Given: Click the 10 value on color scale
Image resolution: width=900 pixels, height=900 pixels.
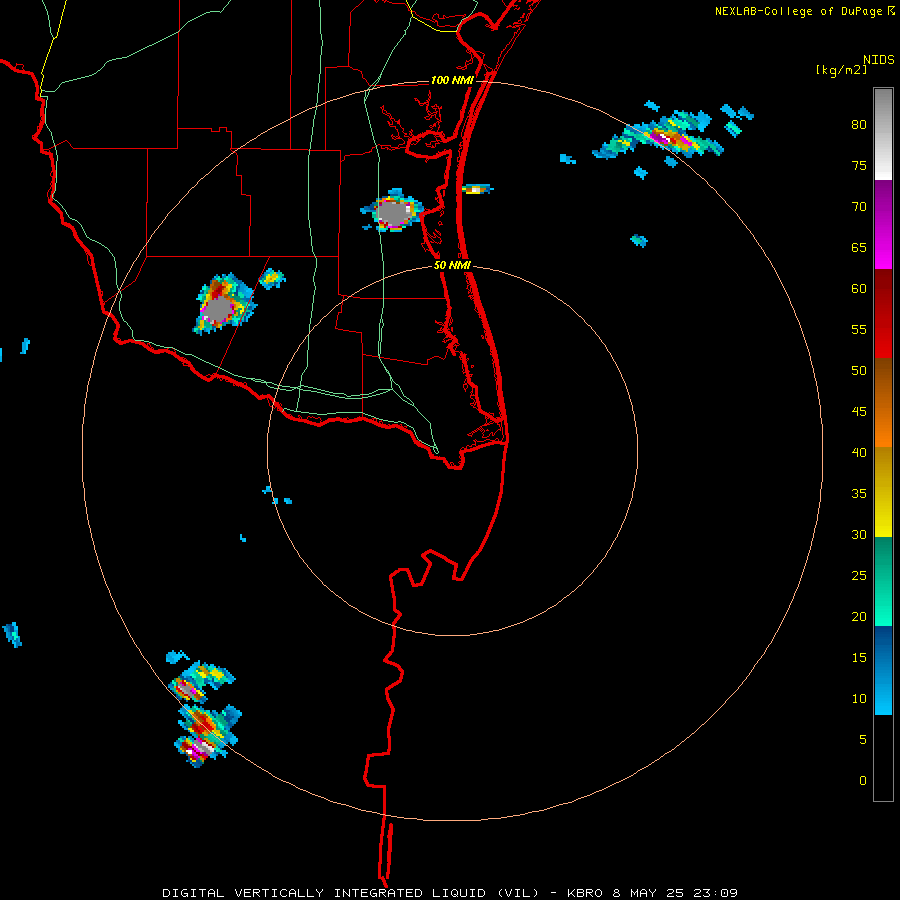Looking at the screenshot, I should [x=859, y=699].
